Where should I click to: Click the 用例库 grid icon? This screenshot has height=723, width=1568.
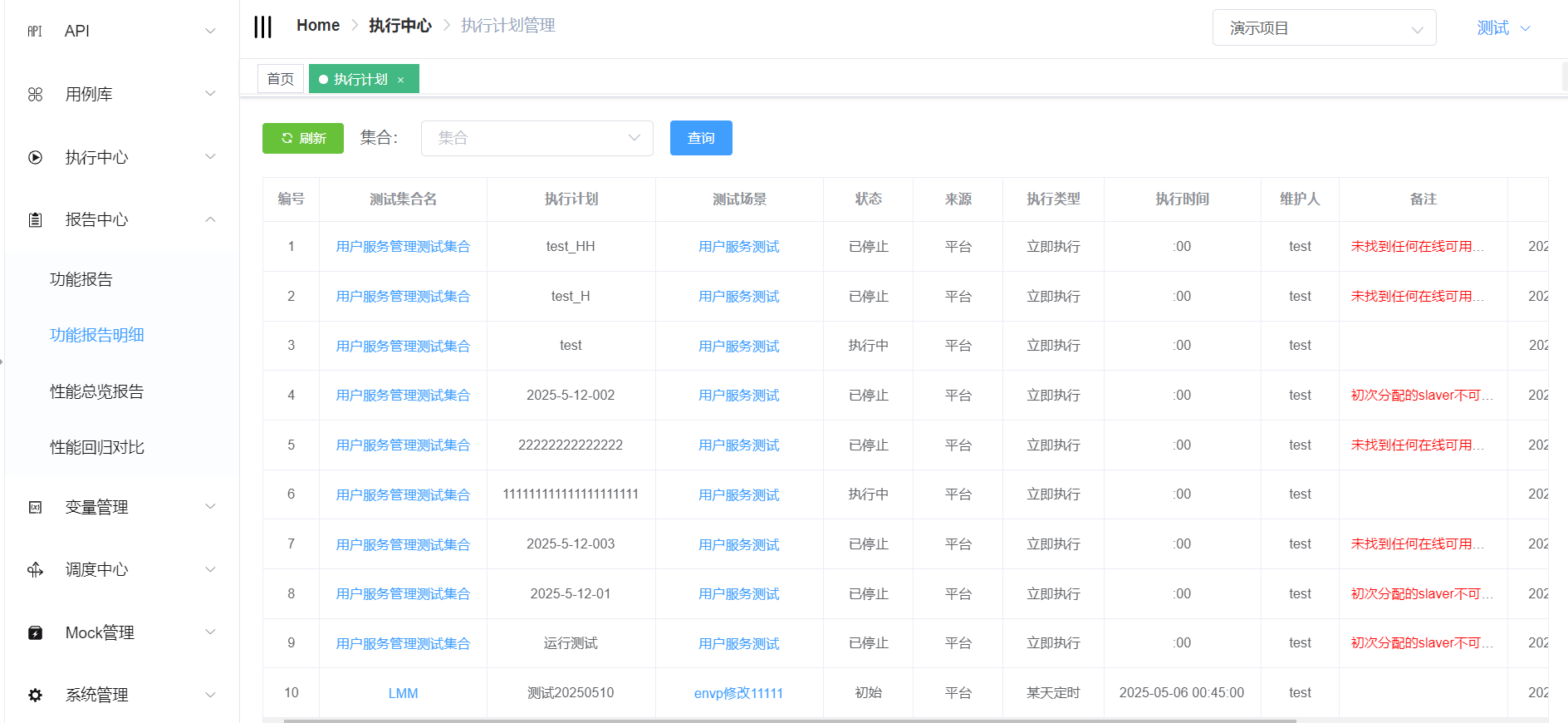click(x=35, y=95)
